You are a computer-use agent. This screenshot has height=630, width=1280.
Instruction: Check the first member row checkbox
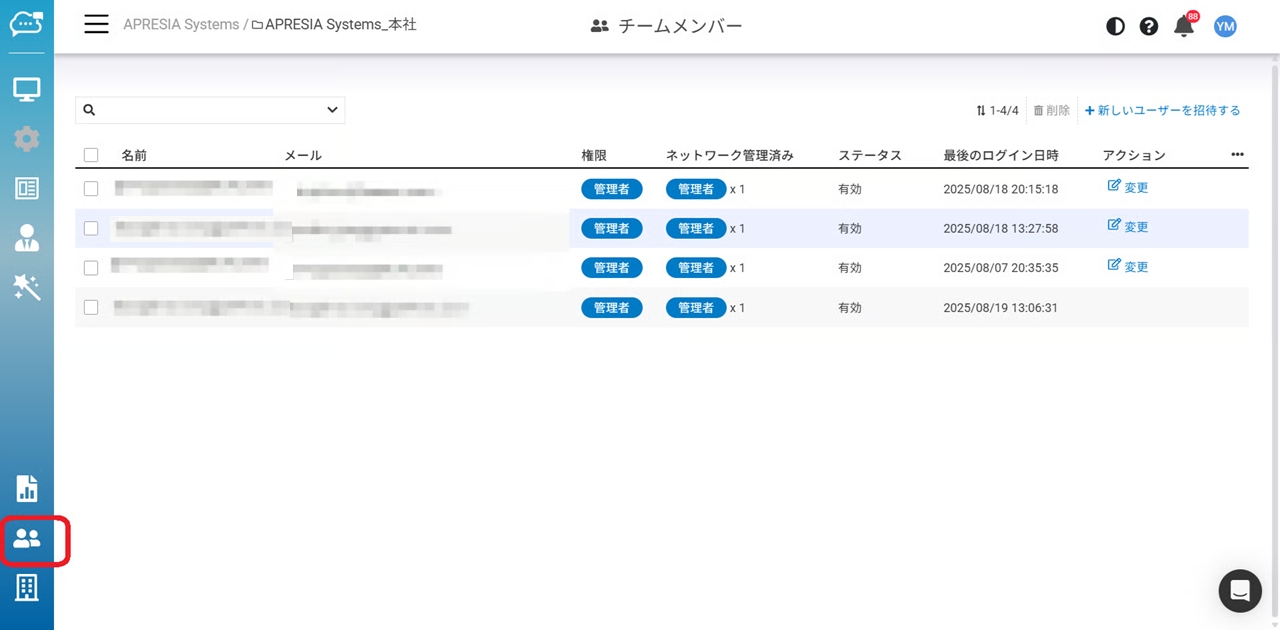coord(91,188)
